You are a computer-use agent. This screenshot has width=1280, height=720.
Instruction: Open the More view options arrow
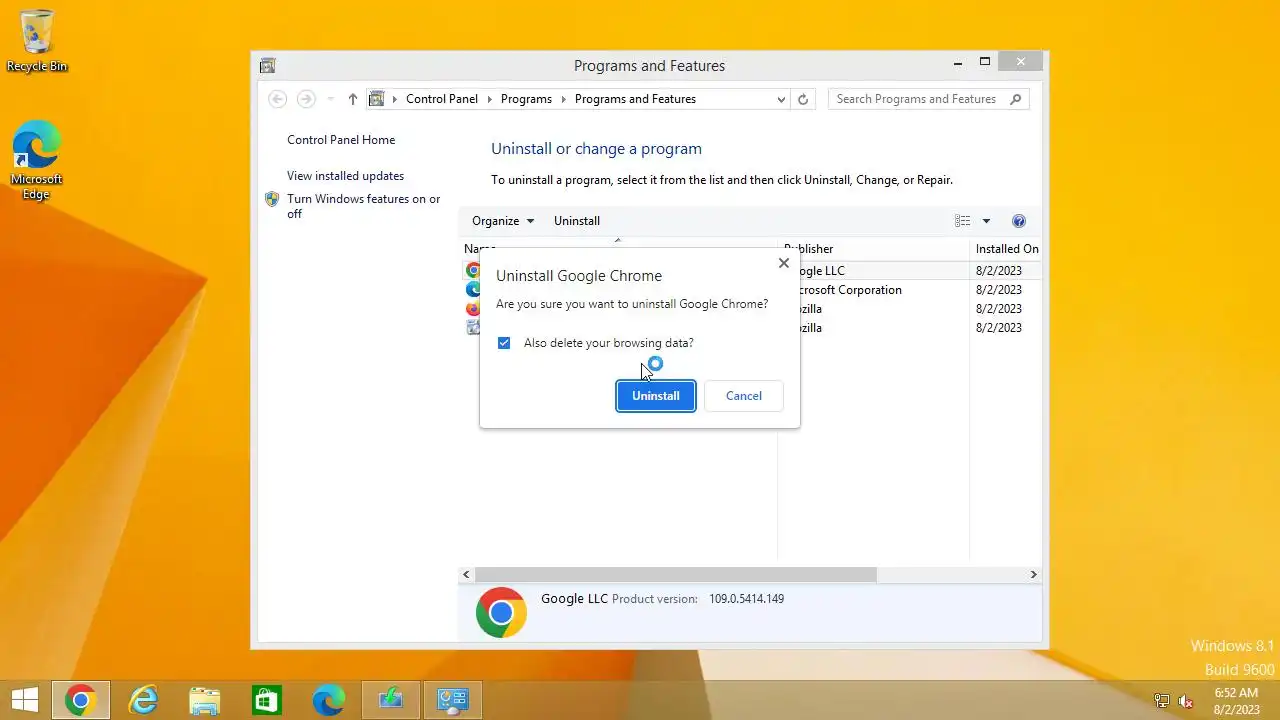[x=986, y=221]
